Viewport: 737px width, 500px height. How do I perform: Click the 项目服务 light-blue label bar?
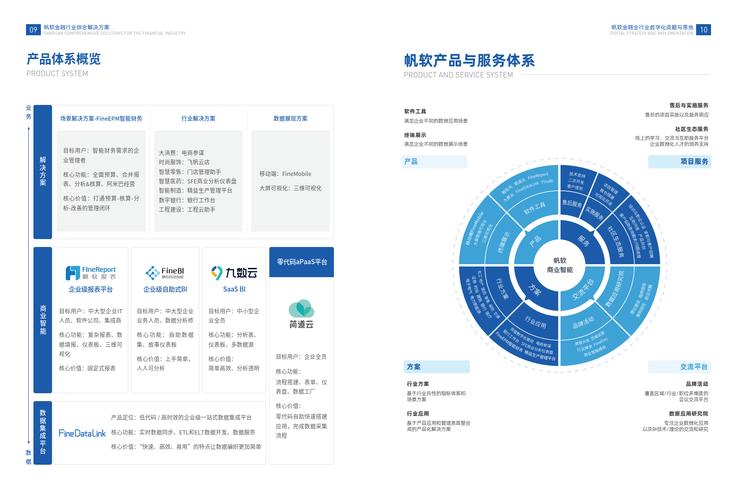(679, 162)
